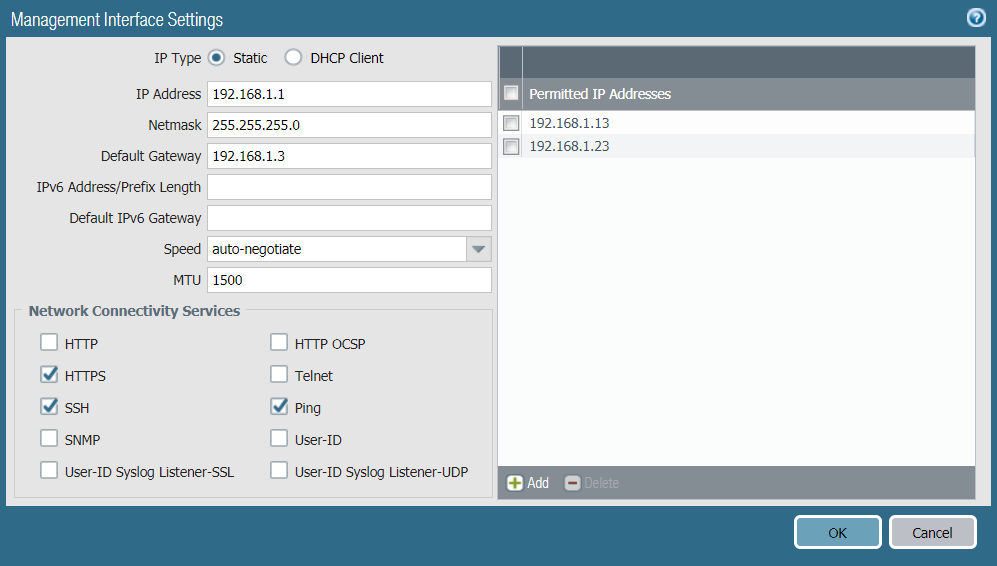Check the box for 192.168.1.23

point(511,146)
